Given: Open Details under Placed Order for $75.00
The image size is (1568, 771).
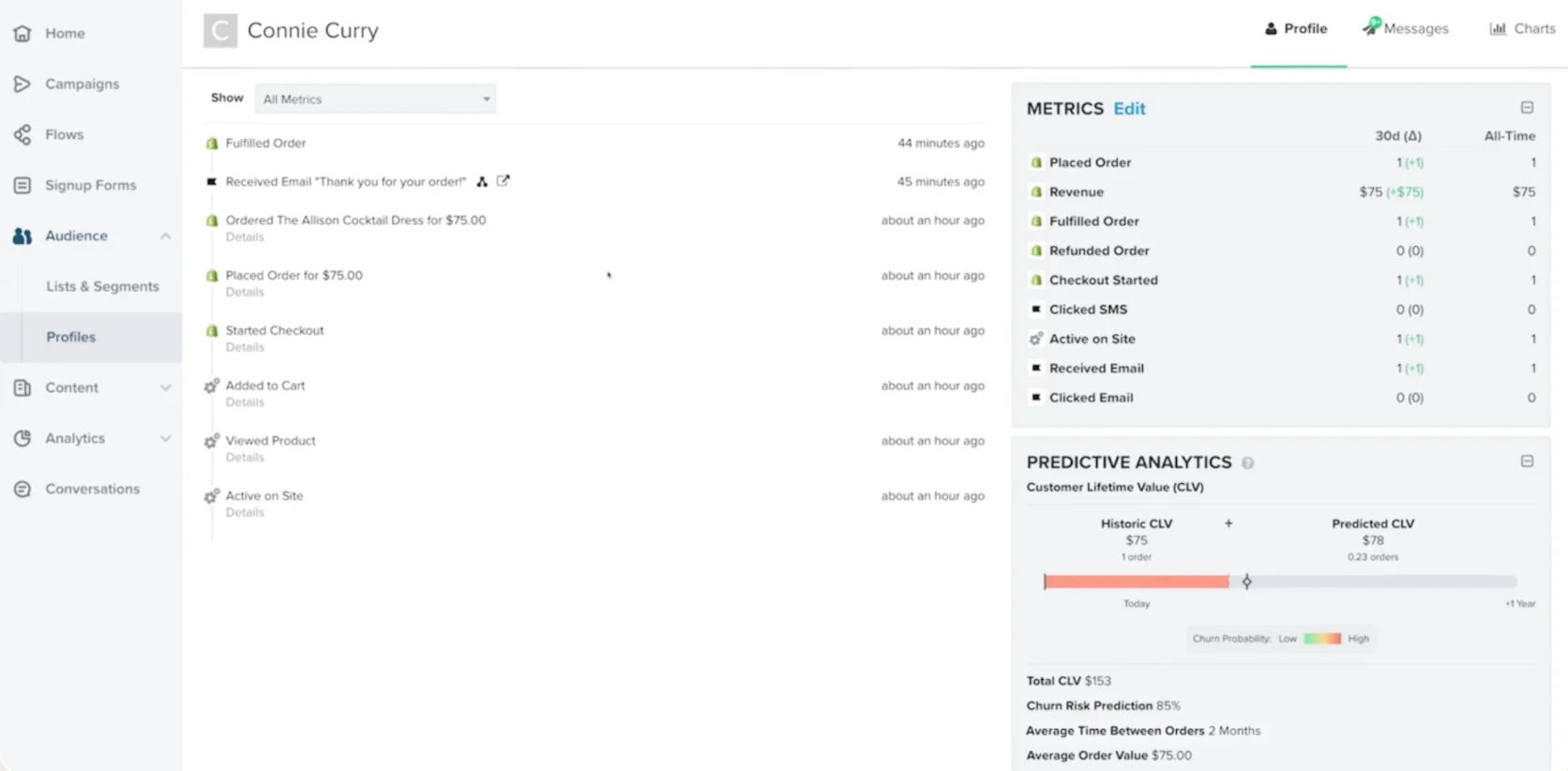Looking at the screenshot, I should [245, 293].
